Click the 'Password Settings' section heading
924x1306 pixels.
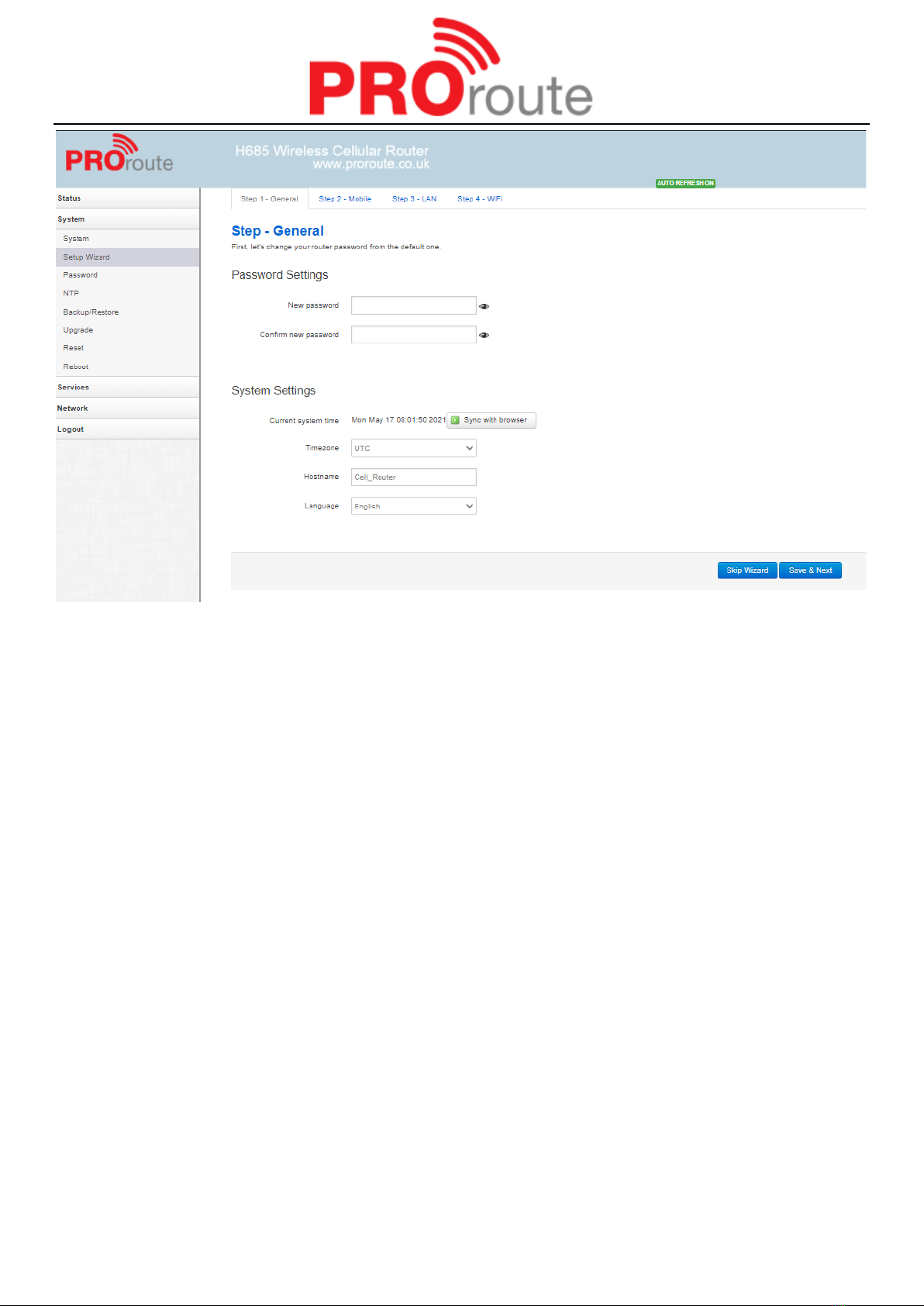pyautogui.click(x=280, y=275)
